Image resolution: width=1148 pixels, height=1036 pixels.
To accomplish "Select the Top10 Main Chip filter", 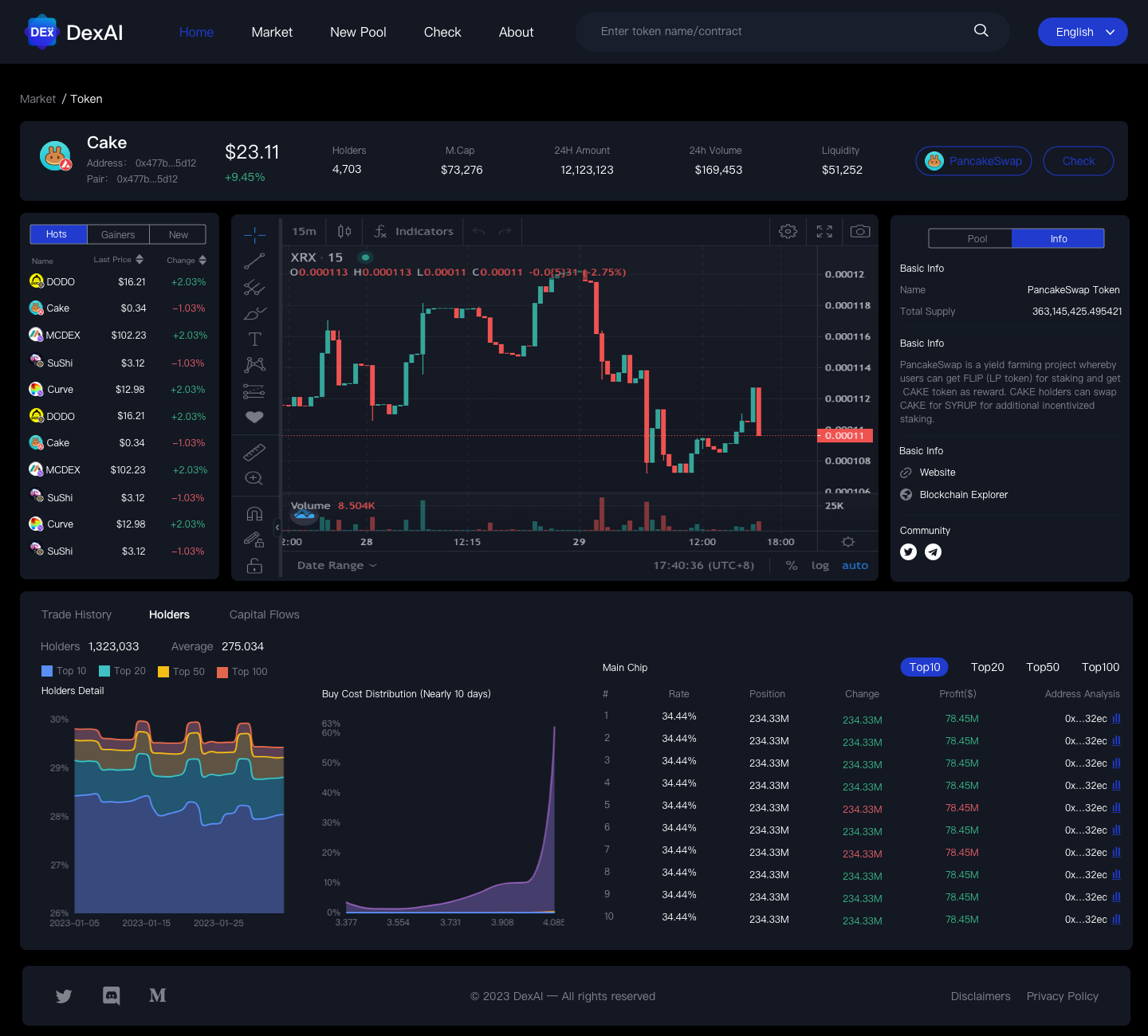I will pyautogui.click(x=925, y=667).
